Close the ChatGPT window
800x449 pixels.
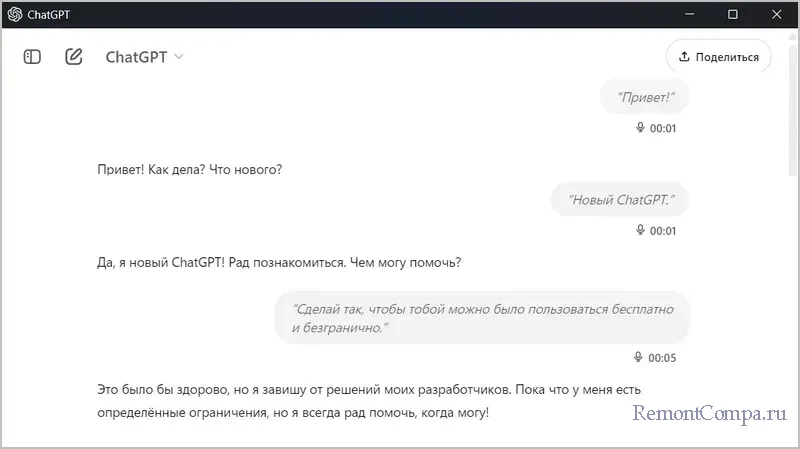[778, 14]
